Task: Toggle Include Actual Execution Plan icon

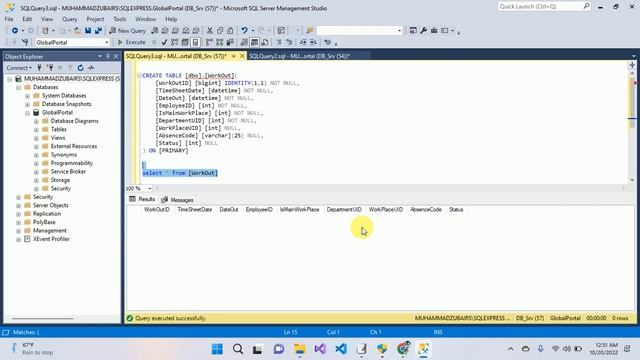Action: (209, 42)
